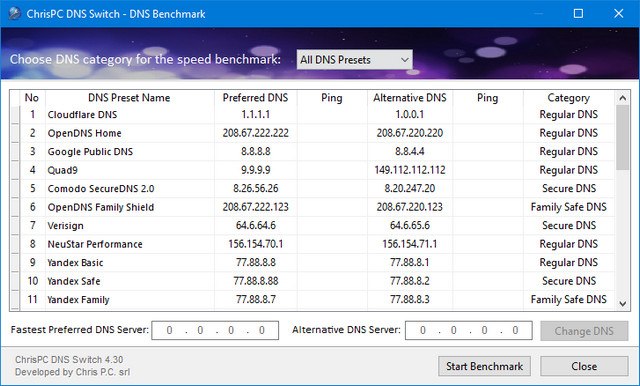640x386 pixels.
Task: Click the 64.6.64.6 cell
Action: tap(256, 225)
